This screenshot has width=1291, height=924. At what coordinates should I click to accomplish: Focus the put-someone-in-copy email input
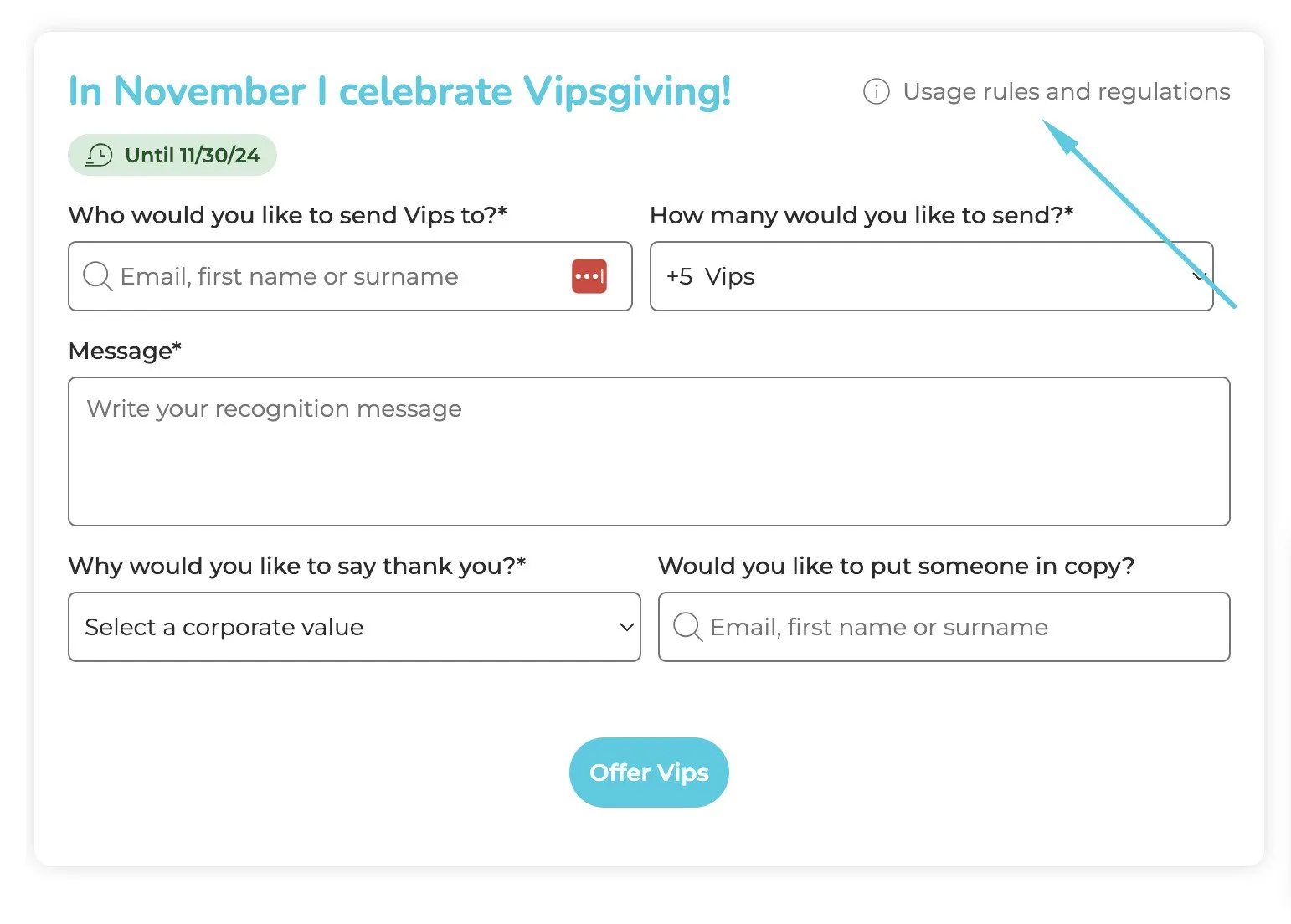954,627
